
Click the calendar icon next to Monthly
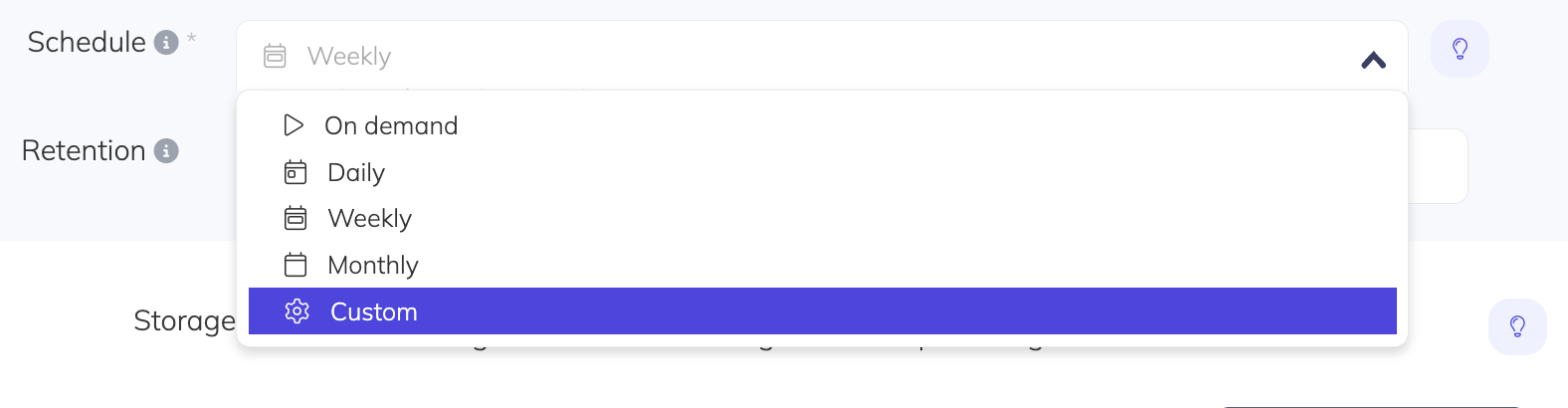pos(295,265)
